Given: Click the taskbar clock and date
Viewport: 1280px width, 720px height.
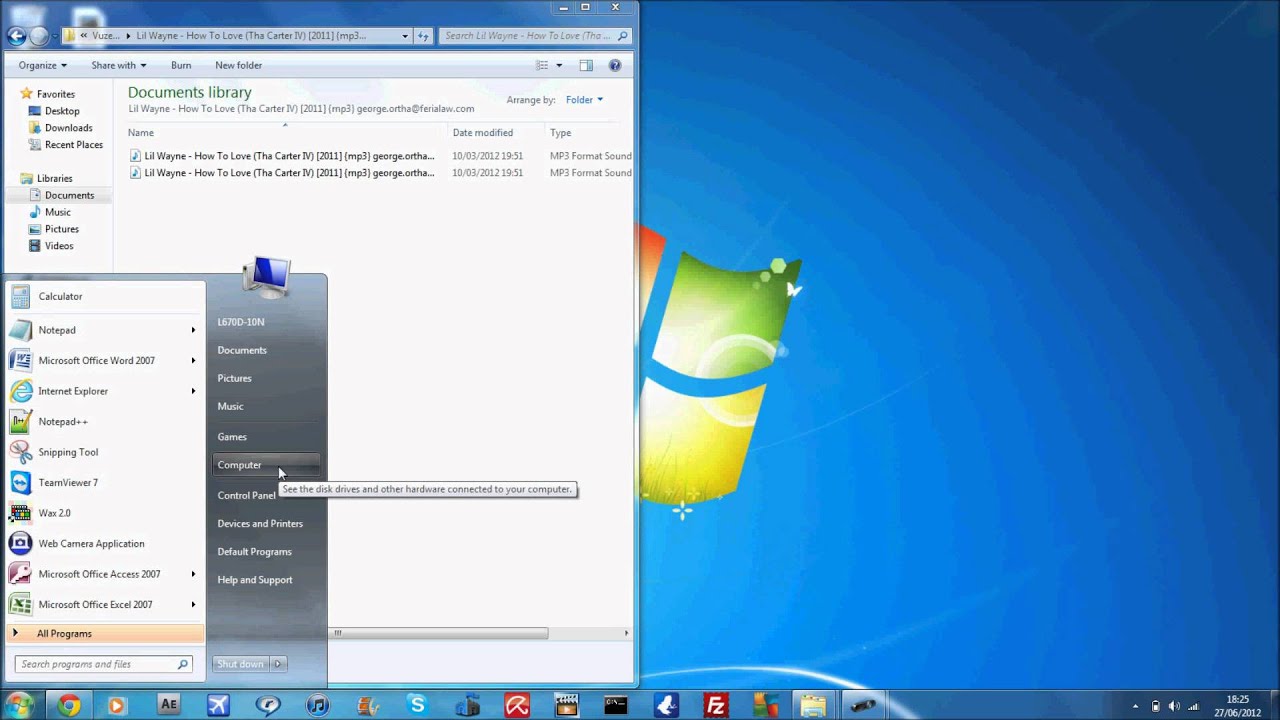Looking at the screenshot, I should click(1237, 706).
